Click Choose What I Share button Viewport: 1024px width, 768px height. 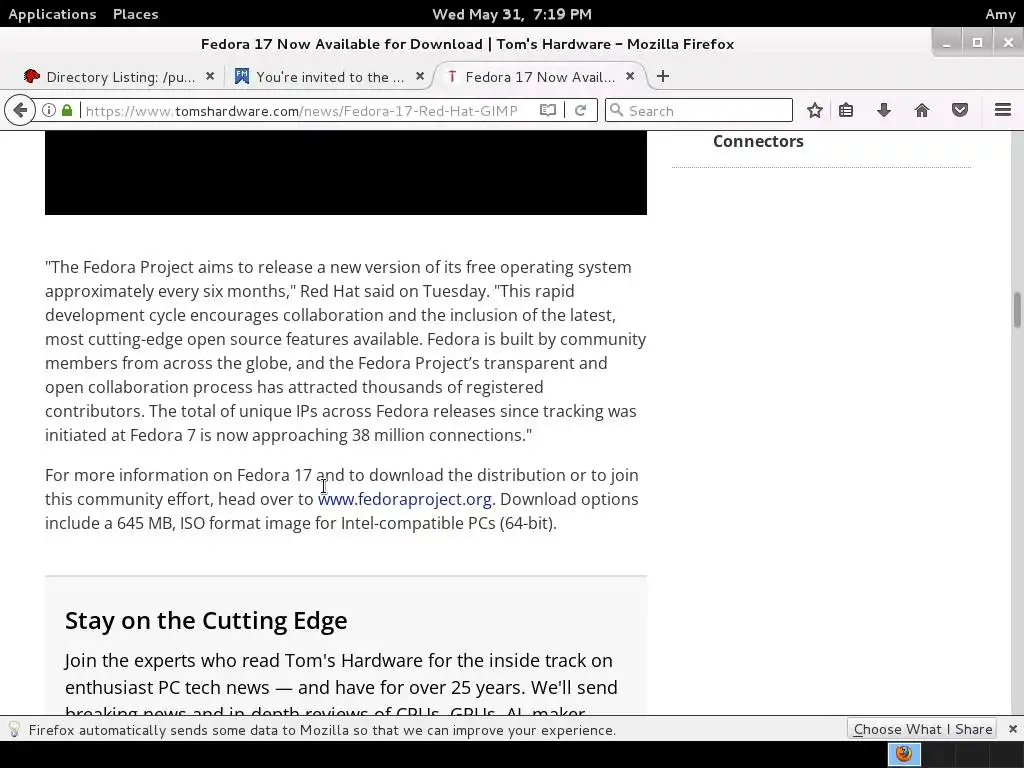click(x=922, y=729)
